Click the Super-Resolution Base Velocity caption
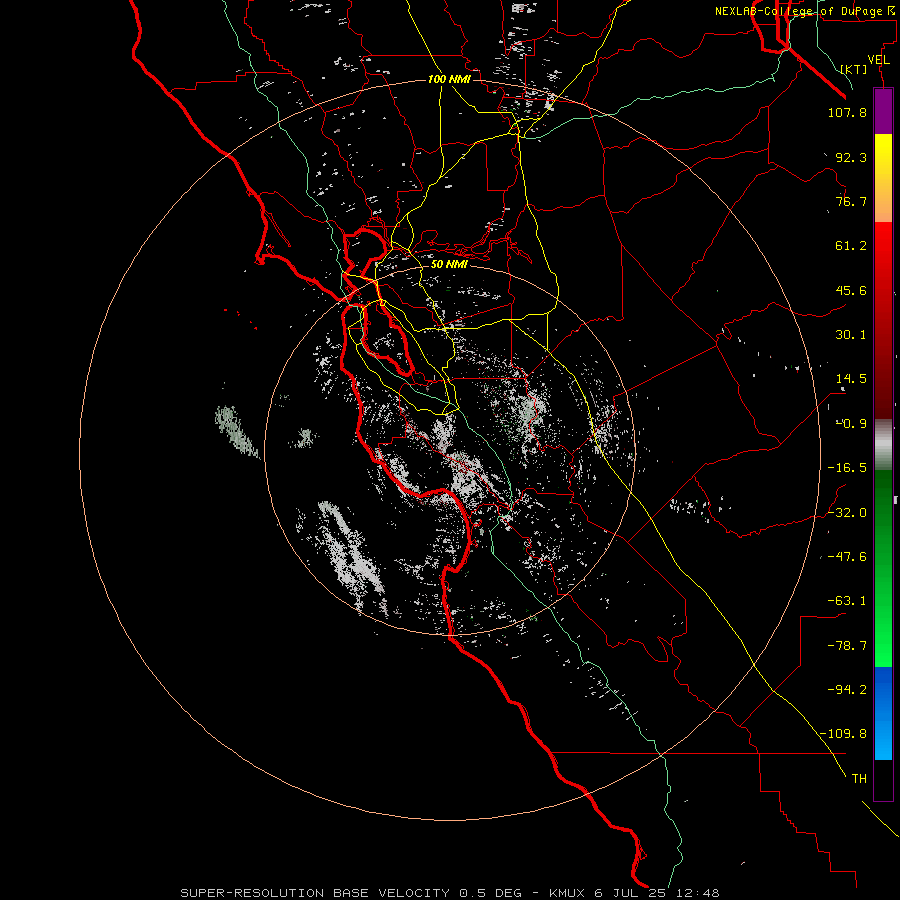This screenshot has width=900, height=900. (x=449, y=893)
